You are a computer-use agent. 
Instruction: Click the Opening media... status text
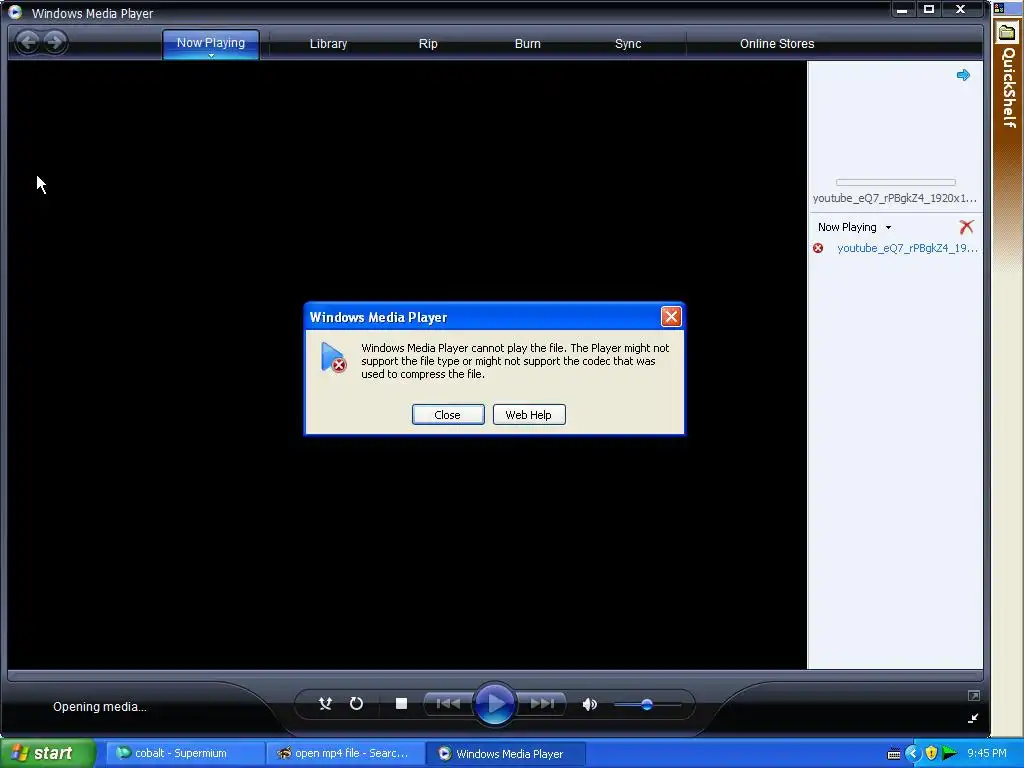(x=100, y=707)
